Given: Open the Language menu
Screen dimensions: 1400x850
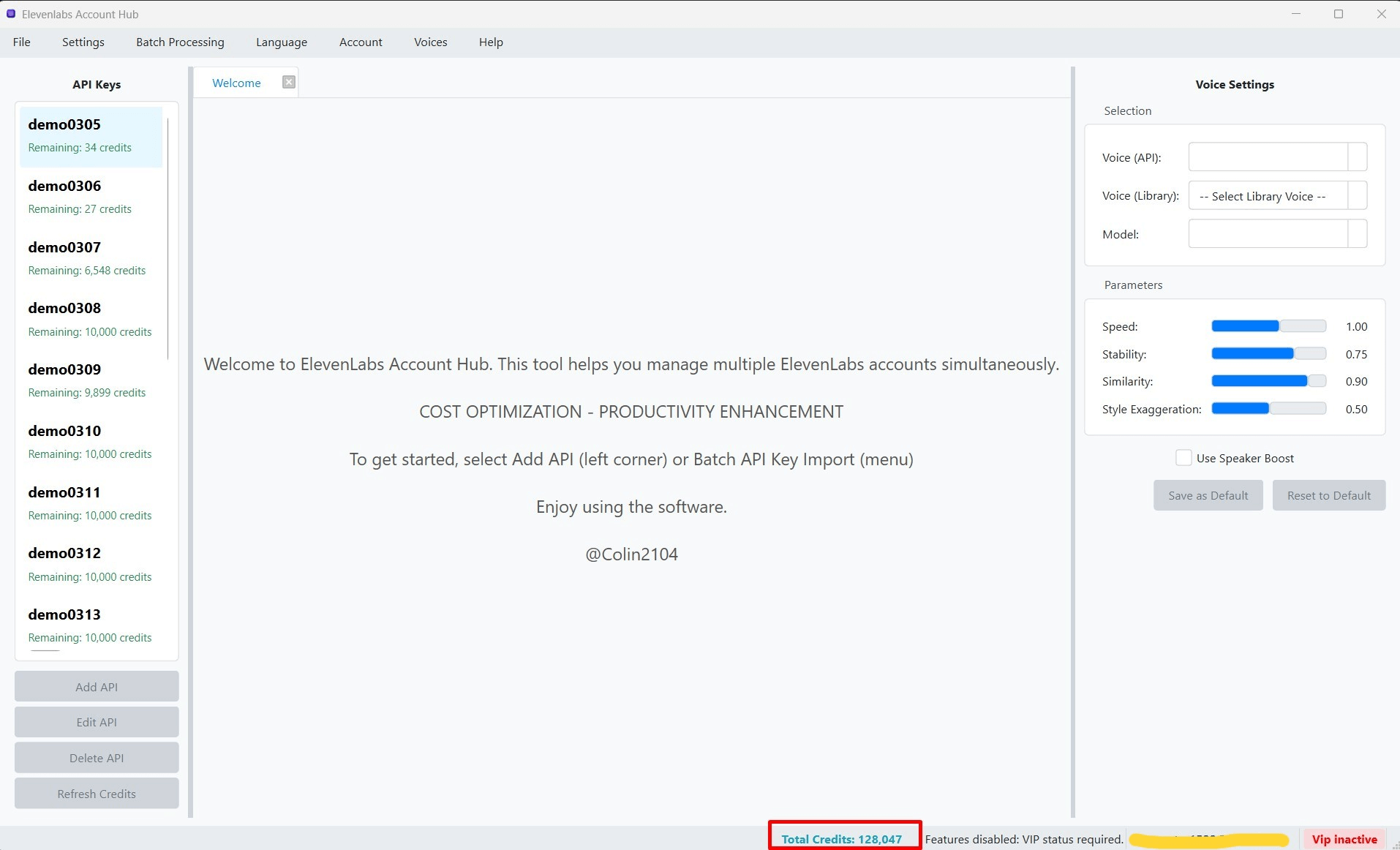Looking at the screenshot, I should pos(282,42).
